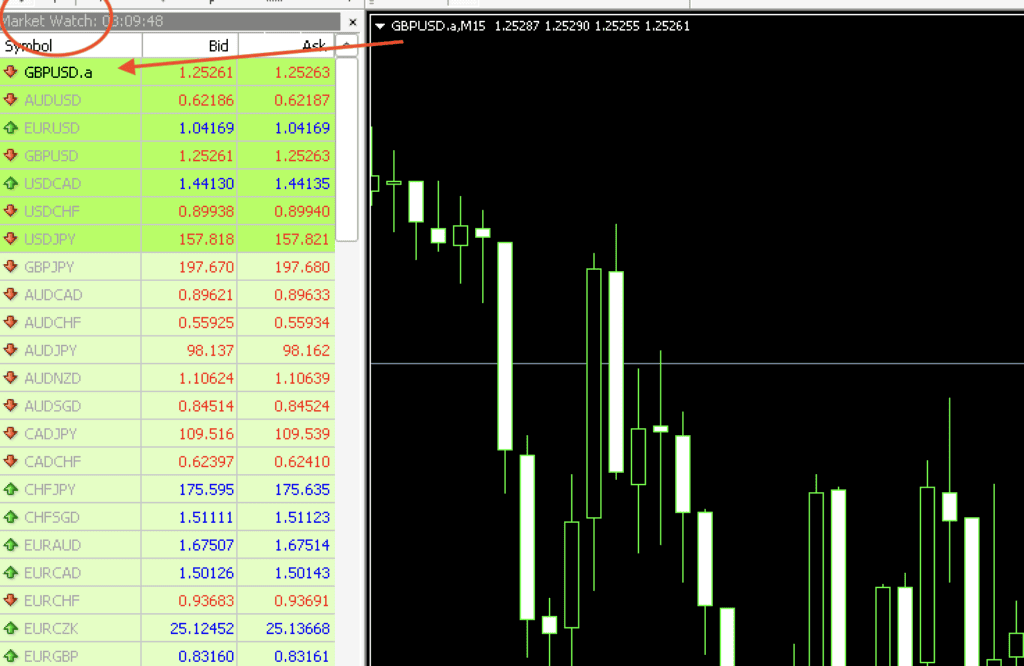
Task: Click the green up arrow next to USDCAD
Action: 11,184
